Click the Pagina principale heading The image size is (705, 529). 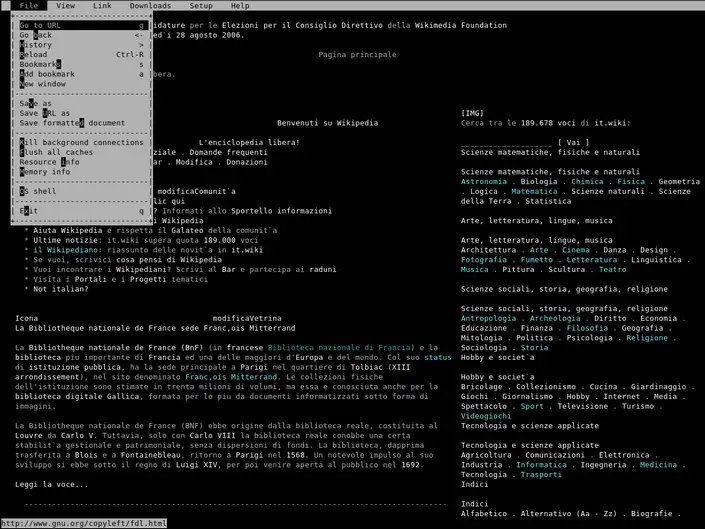(357, 54)
